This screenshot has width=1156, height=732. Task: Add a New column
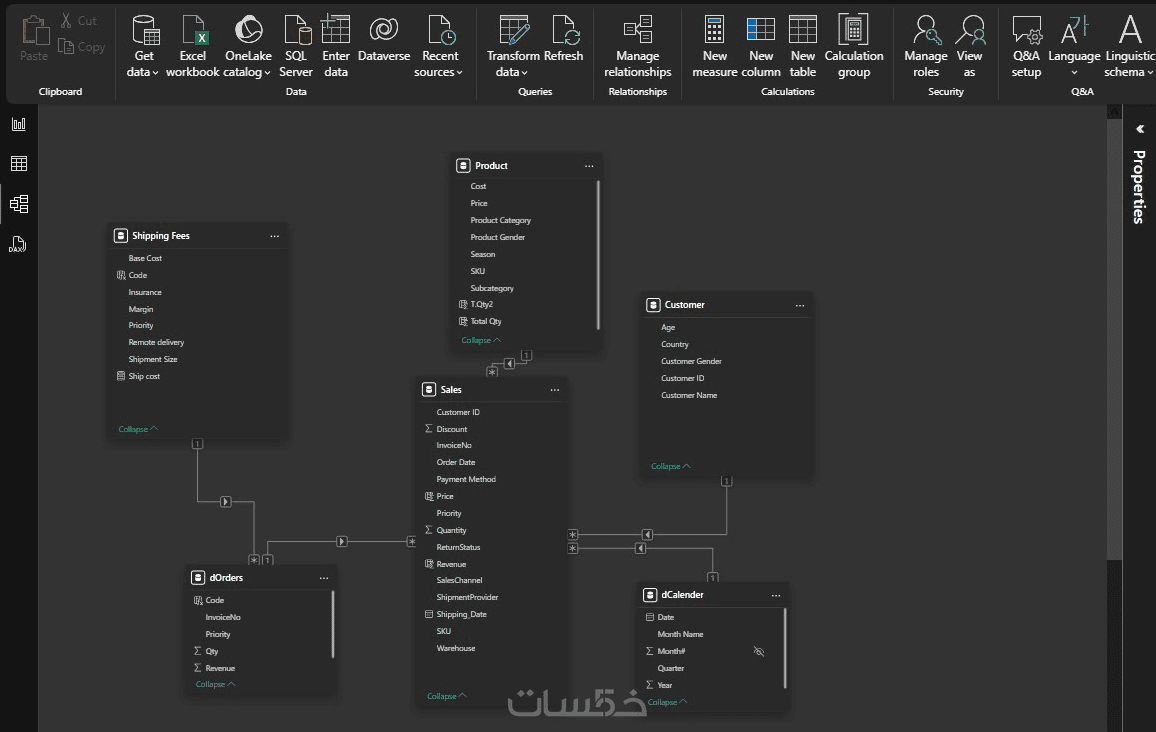761,46
